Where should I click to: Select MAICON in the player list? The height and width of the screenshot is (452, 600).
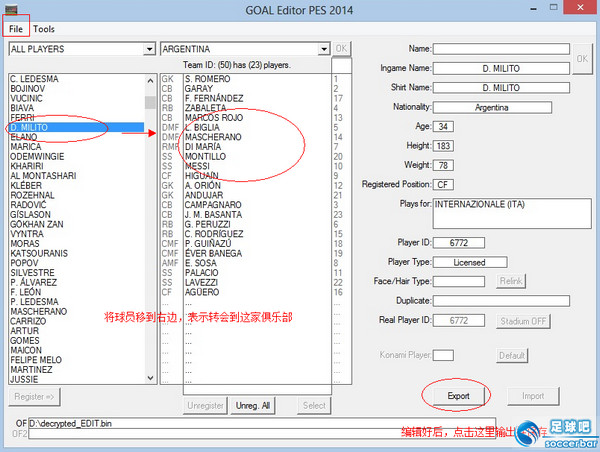pos(77,350)
